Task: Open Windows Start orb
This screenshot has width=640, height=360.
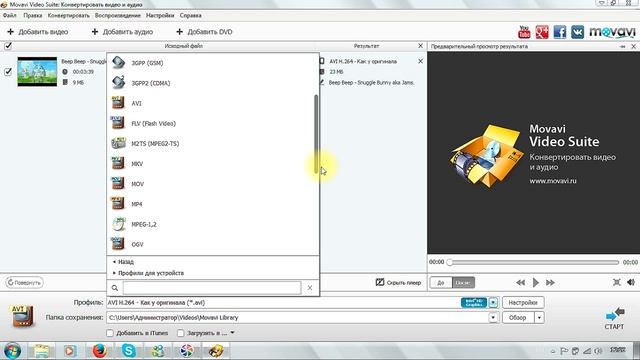Action: (12, 351)
